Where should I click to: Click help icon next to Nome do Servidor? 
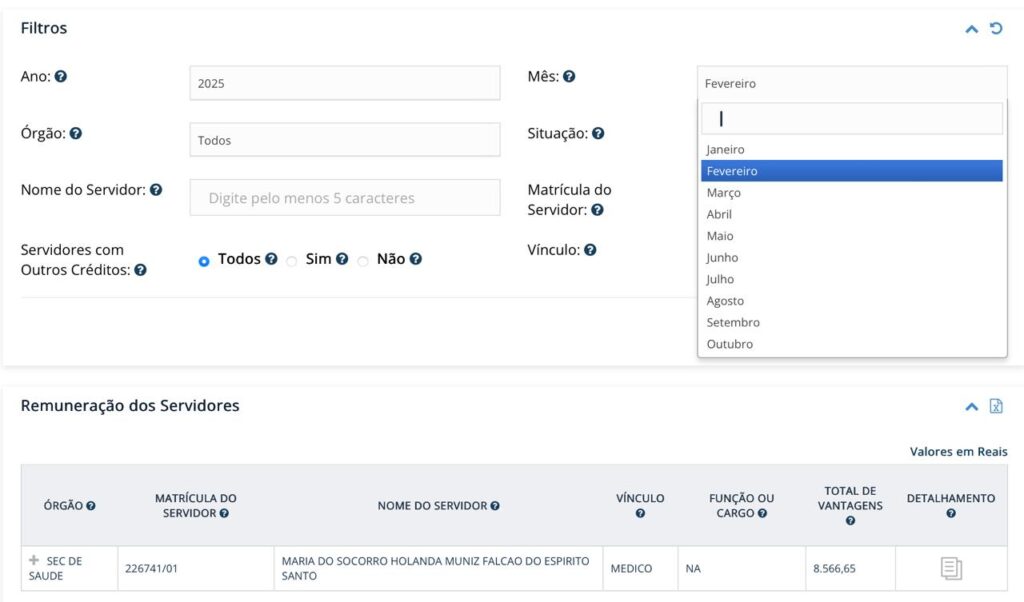(156, 190)
